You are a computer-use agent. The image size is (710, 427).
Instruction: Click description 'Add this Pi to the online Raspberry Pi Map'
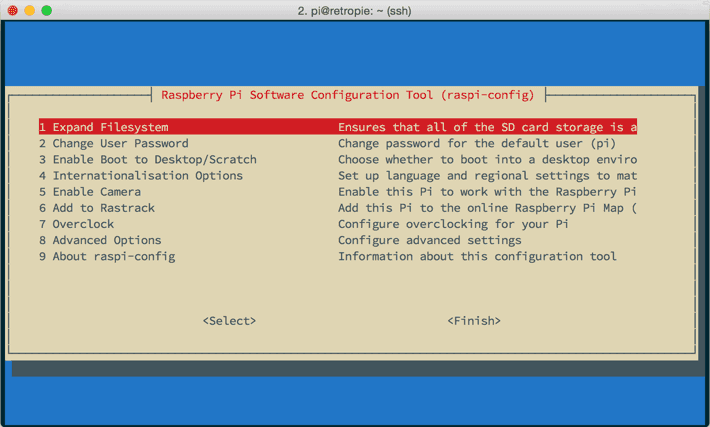click(481, 208)
